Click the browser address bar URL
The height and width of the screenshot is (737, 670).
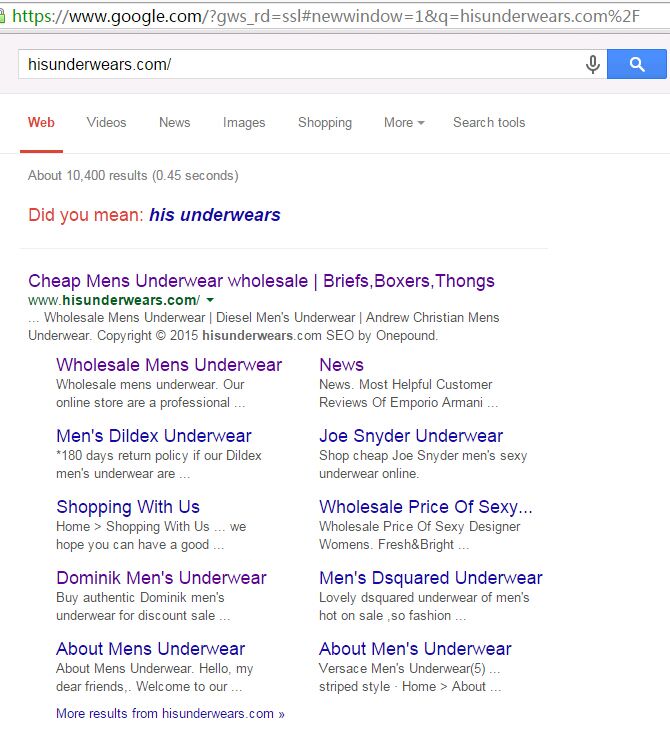click(x=325, y=16)
